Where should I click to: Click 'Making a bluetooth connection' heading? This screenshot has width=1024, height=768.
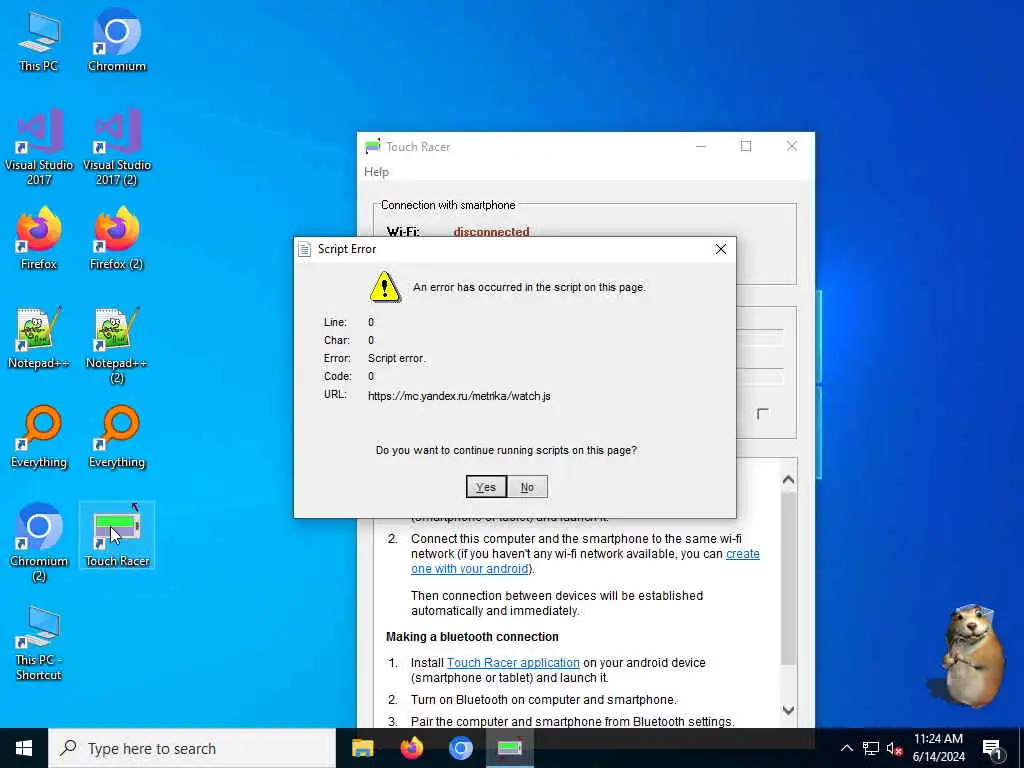[472, 637]
